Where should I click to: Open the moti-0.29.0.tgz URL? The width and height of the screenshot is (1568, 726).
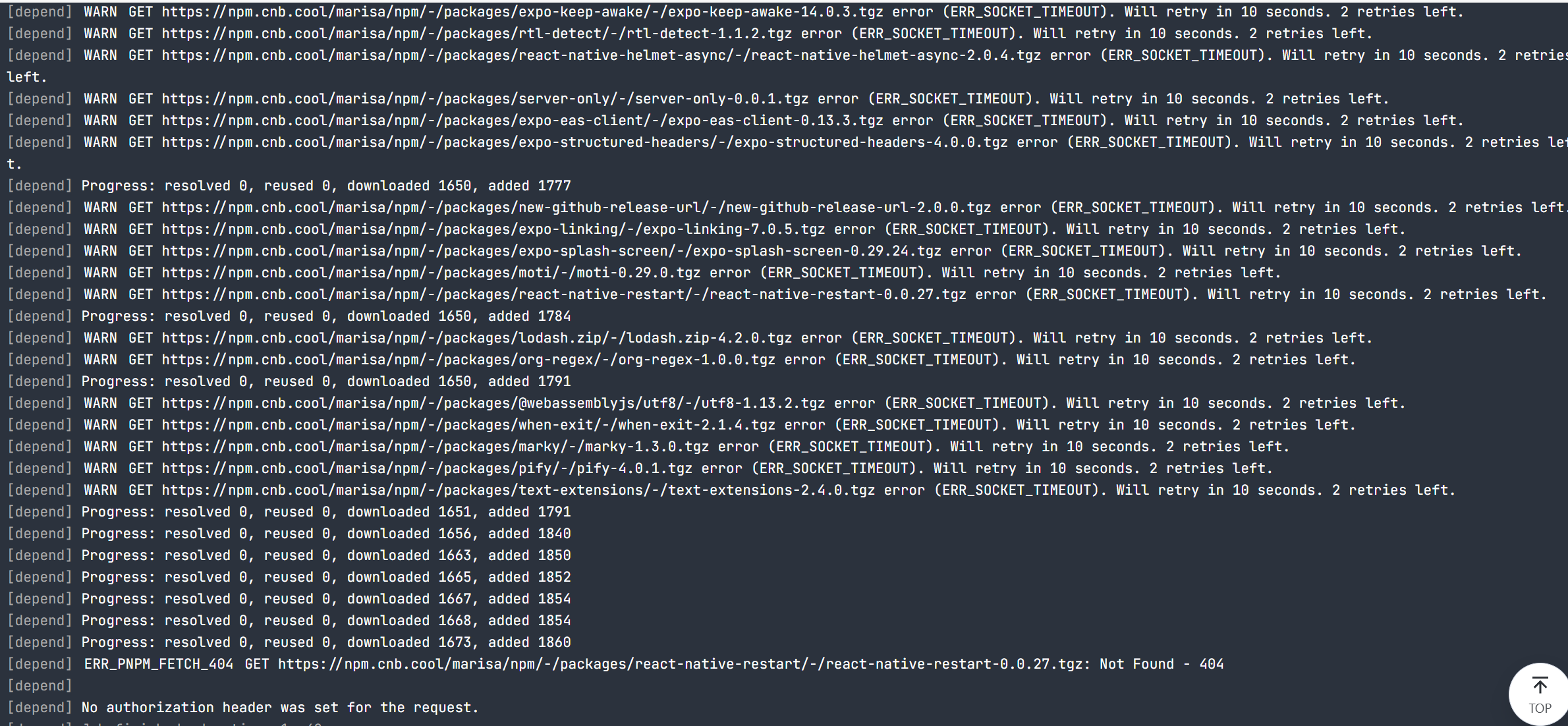coord(431,273)
